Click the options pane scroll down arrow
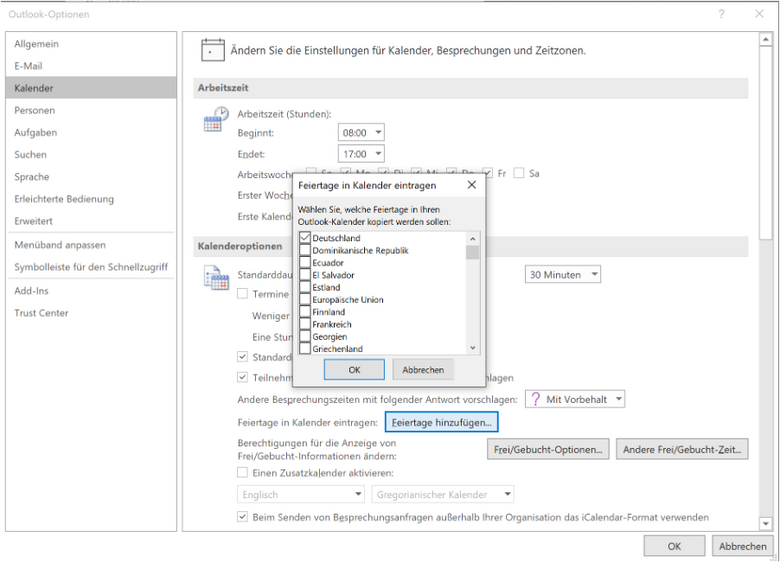The width and height of the screenshot is (780, 563). 765,523
